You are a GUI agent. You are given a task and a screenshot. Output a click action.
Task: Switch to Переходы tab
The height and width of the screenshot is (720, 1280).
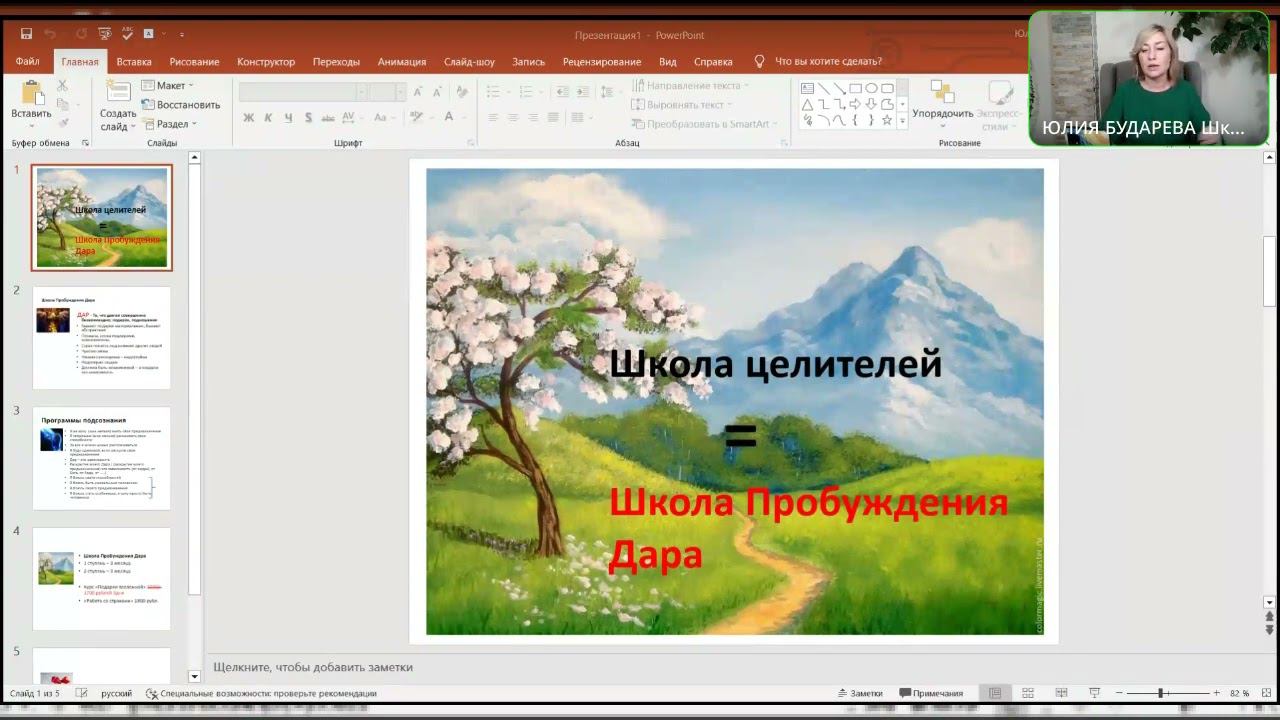(336, 61)
